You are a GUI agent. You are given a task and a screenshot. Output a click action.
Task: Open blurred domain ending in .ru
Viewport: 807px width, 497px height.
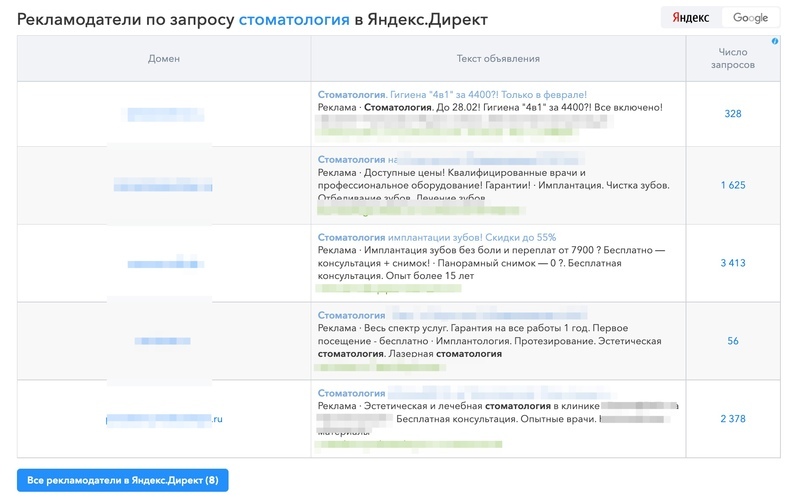[164, 419]
